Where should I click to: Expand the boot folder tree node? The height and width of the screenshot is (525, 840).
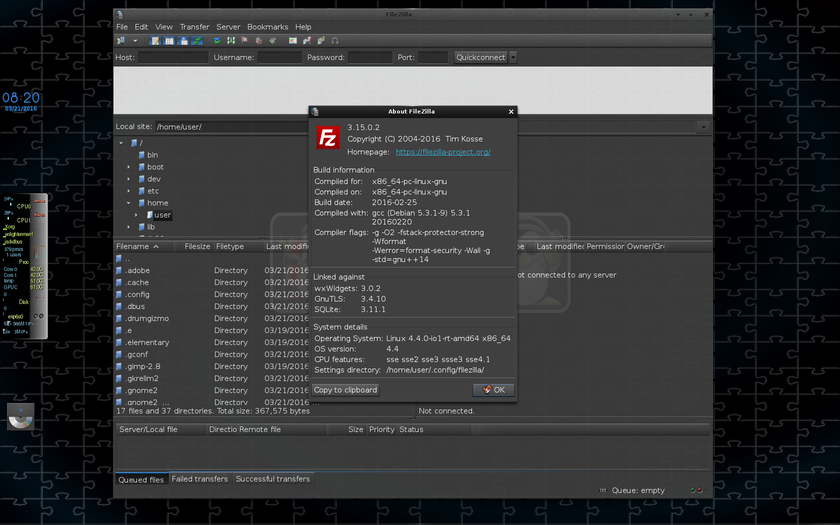[129, 167]
